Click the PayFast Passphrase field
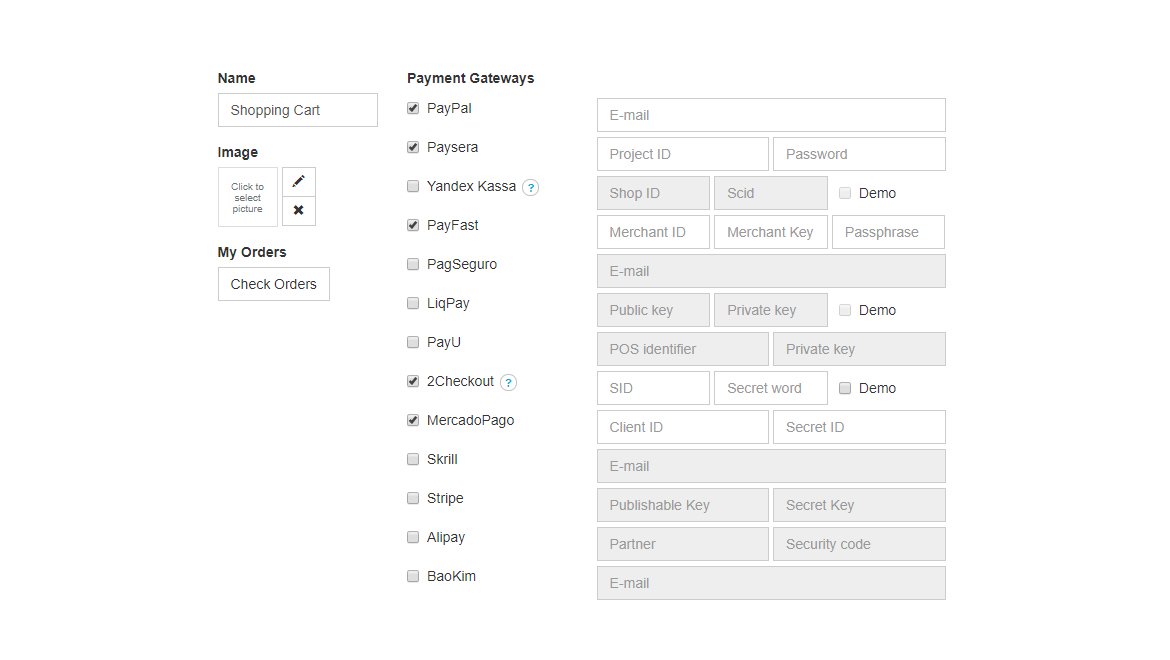Viewport: 1170px width, 660px height. click(888, 232)
